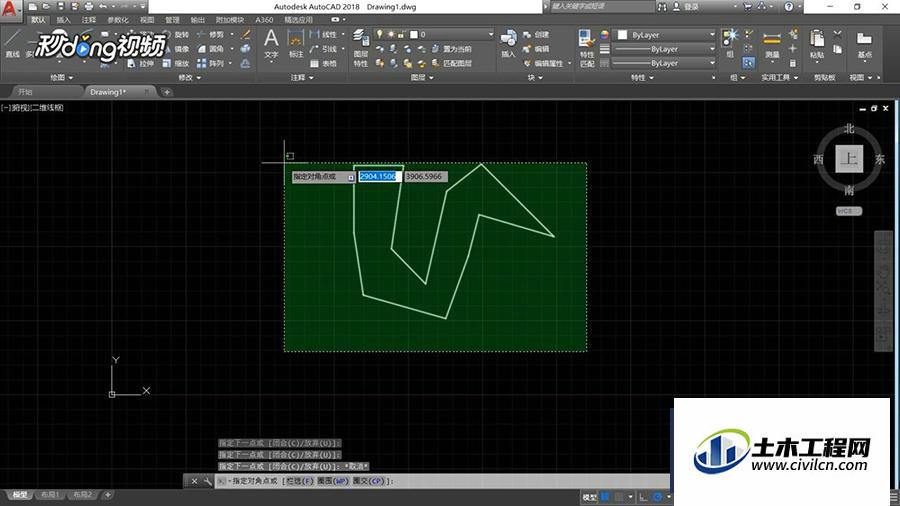This screenshot has width=900, height=506.
Task: Expand the Modify (修改) panel
Action: [189, 77]
